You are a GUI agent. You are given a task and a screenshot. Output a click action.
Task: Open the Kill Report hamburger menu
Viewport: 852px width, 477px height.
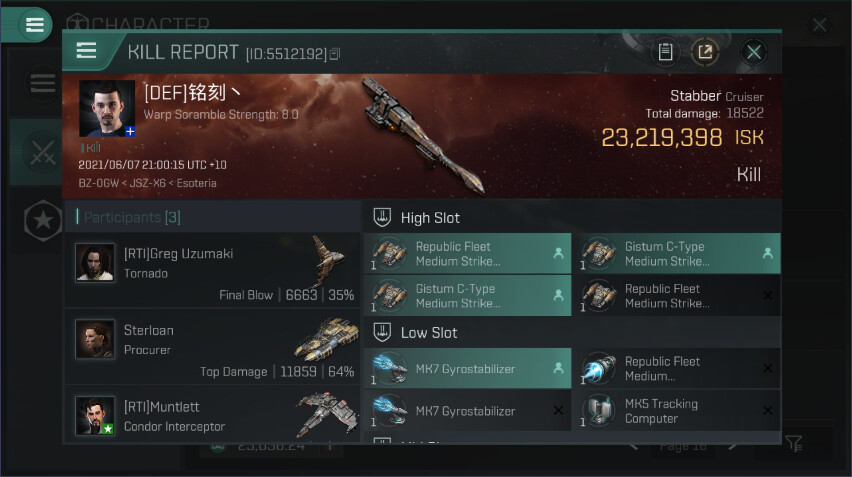(x=86, y=51)
